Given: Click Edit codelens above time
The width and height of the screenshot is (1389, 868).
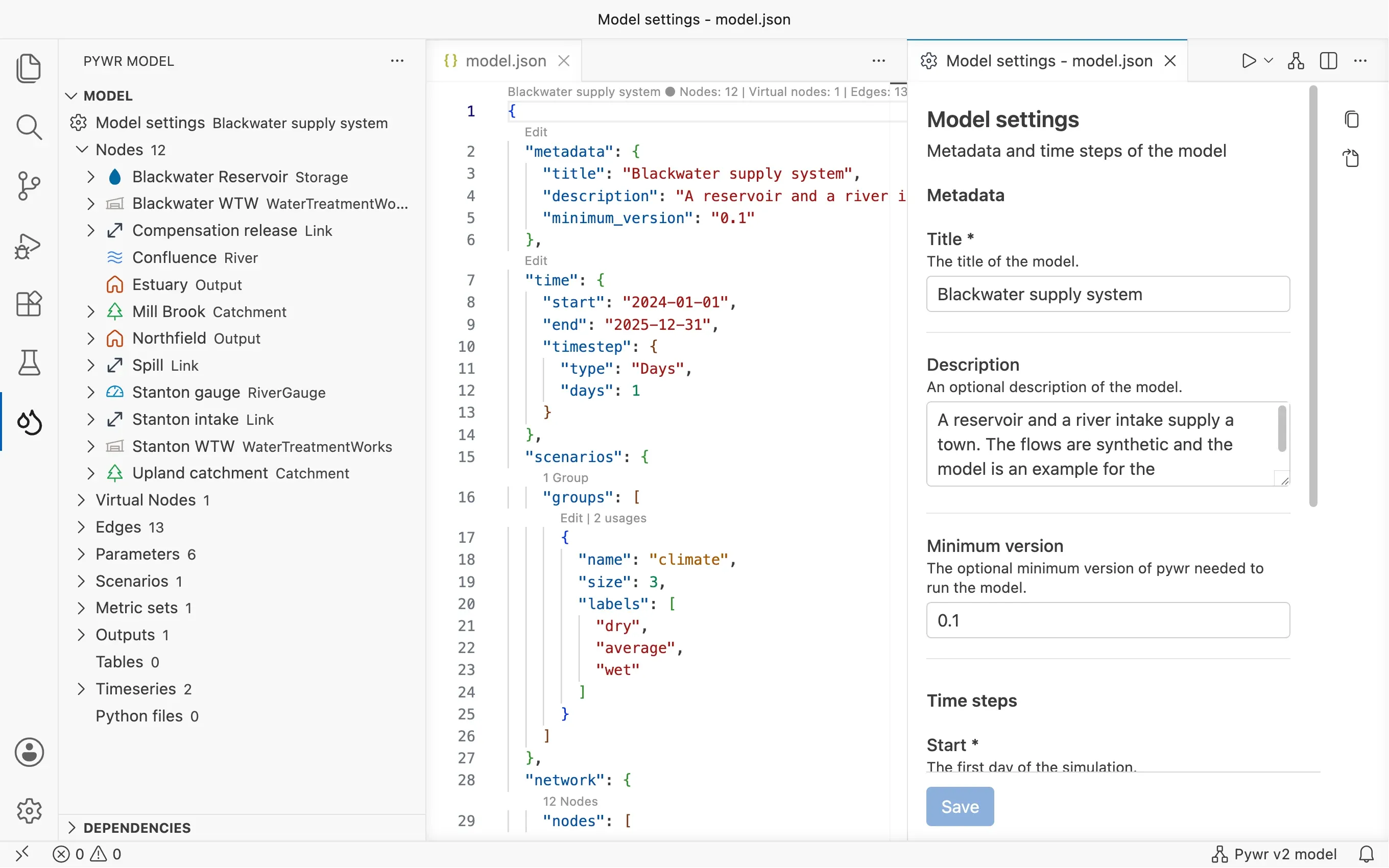Looking at the screenshot, I should tap(536, 260).
